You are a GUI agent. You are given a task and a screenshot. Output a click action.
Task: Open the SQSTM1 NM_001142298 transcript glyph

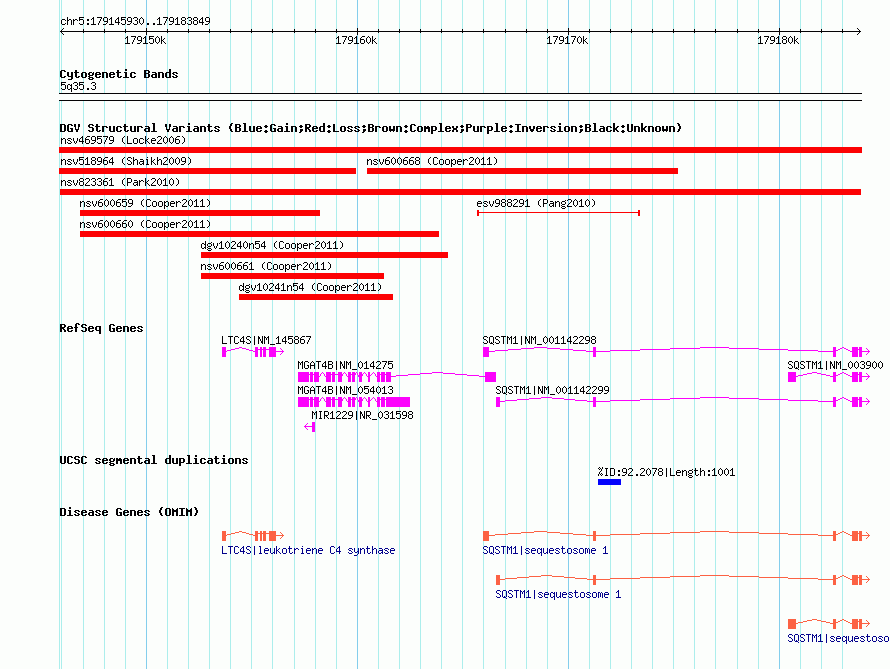click(x=676, y=352)
